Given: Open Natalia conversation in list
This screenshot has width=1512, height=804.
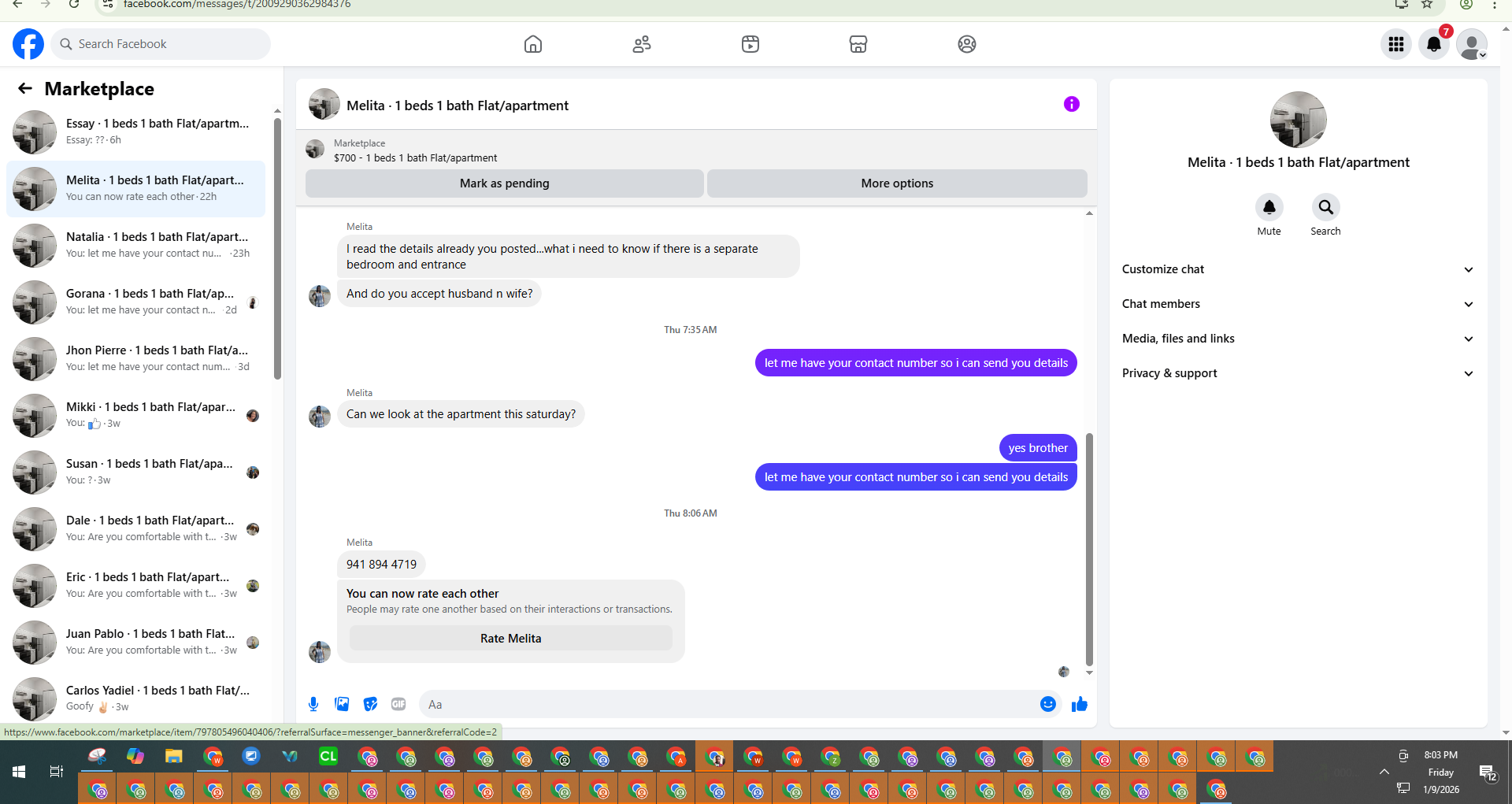Looking at the screenshot, I should (x=136, y=246).
